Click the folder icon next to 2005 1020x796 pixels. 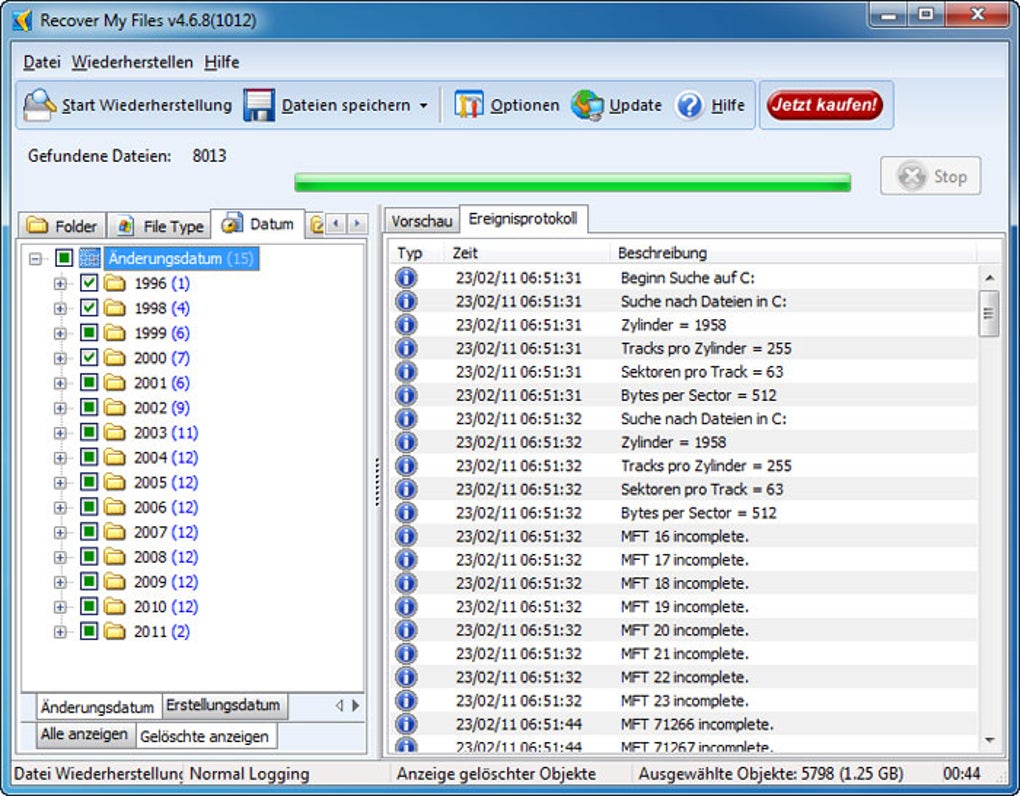[114, 483]
